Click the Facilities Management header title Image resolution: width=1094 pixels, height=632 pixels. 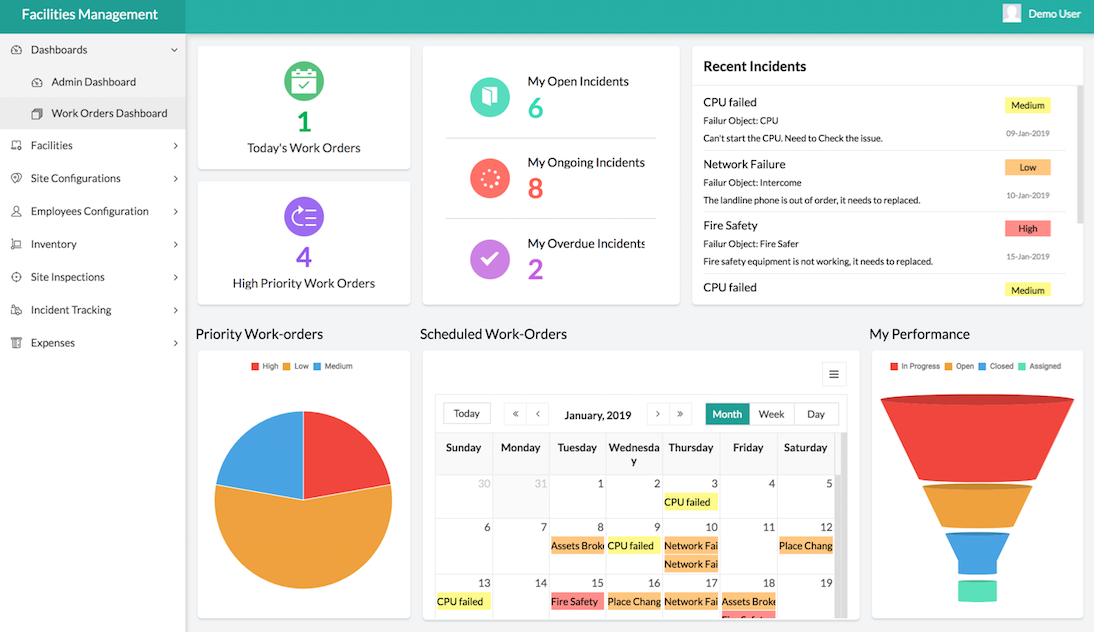(89, 14)
